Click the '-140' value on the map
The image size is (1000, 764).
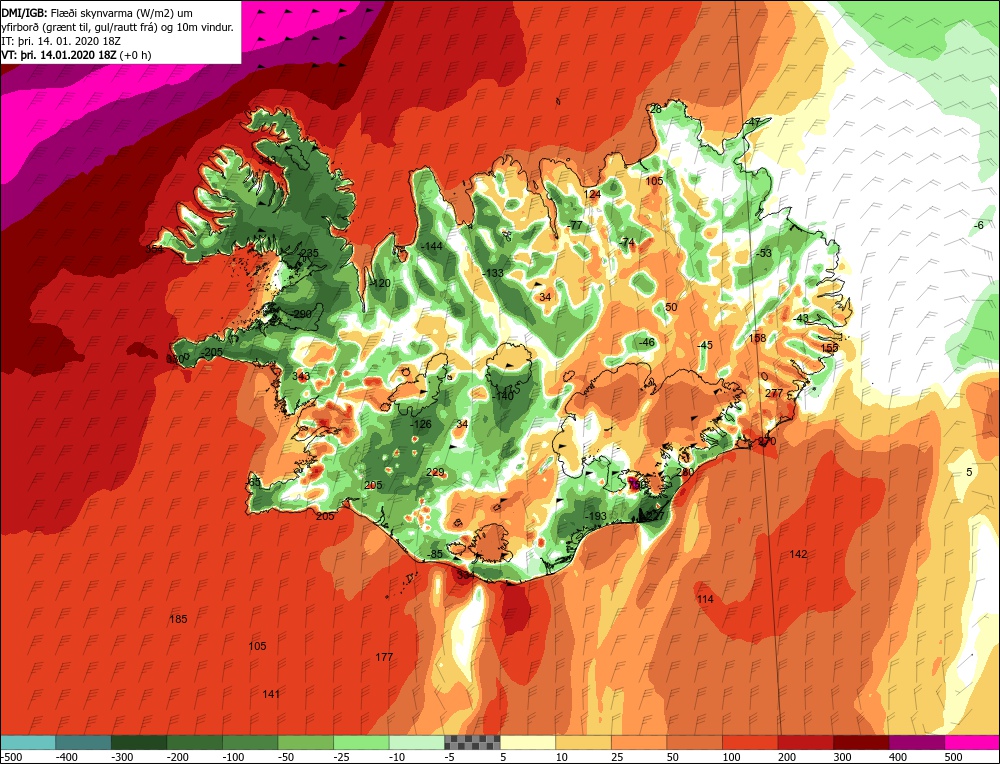pyautogui.click(x=504, y=396)
